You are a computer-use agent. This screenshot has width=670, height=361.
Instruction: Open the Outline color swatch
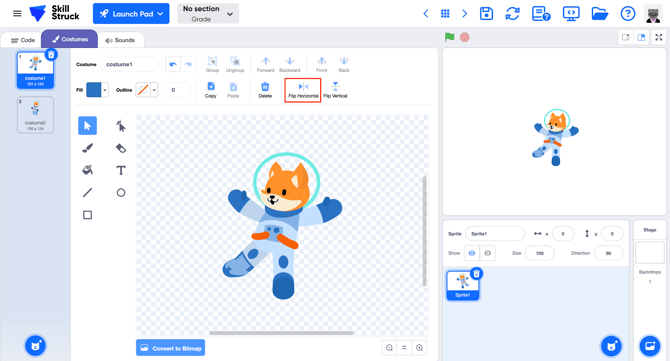pyautogui.click(x=147, y=90)
